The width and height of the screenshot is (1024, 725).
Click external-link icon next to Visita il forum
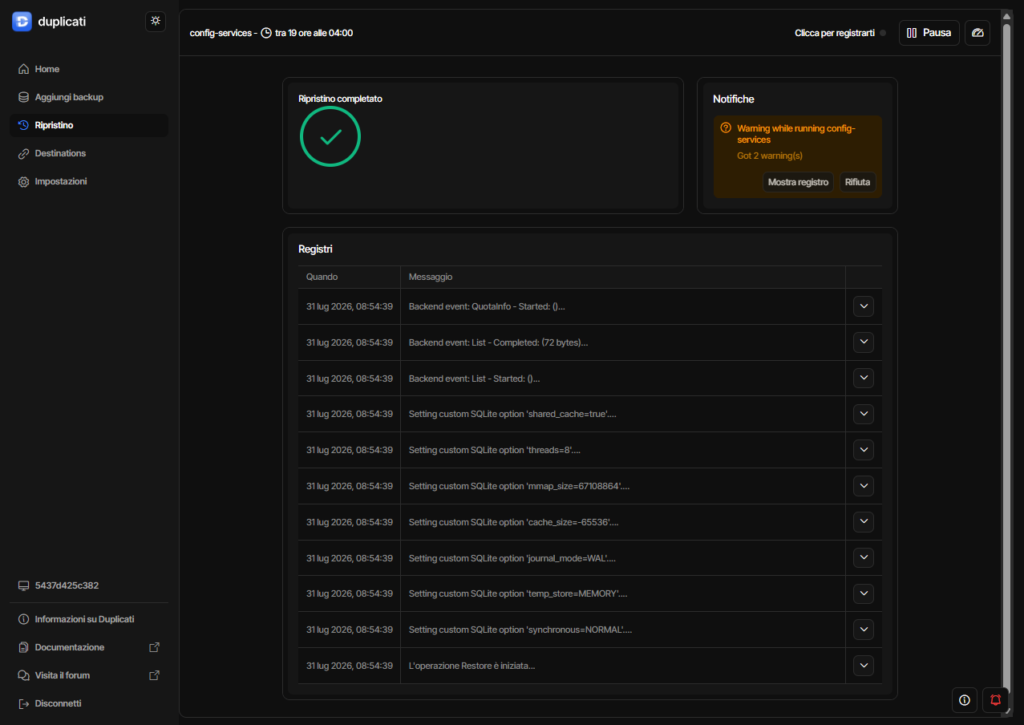click(x=154, y=675)
